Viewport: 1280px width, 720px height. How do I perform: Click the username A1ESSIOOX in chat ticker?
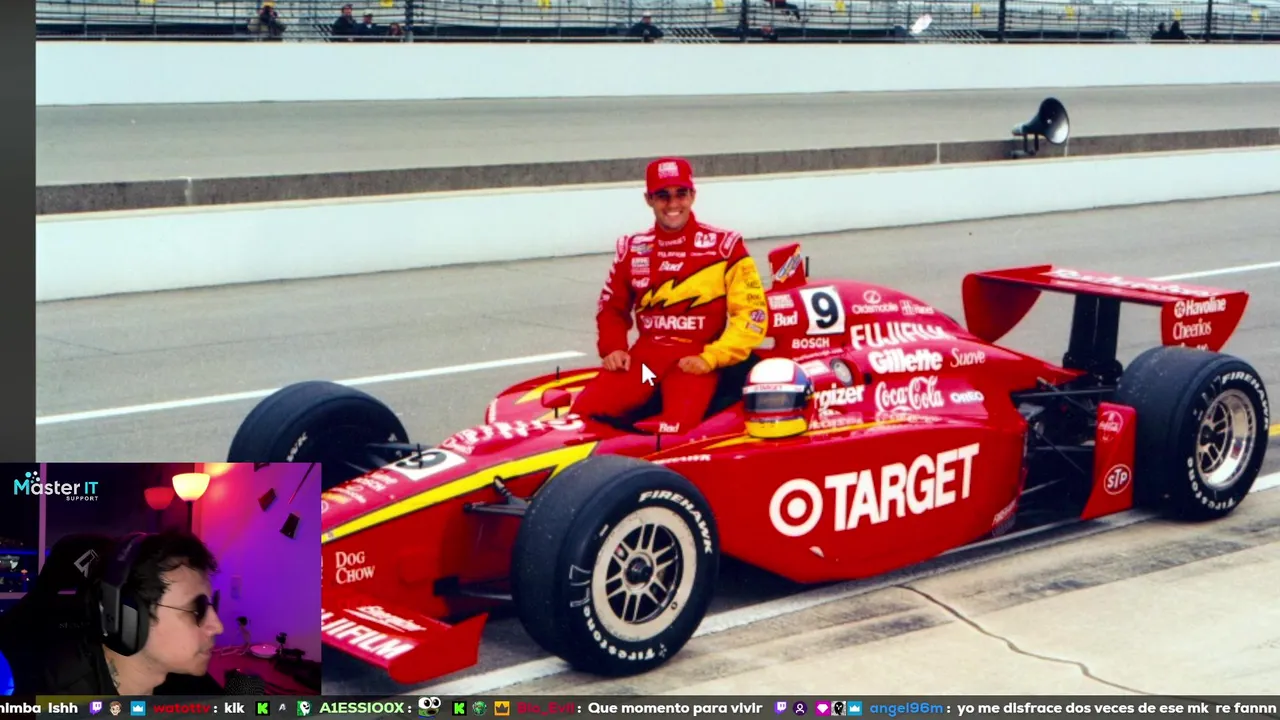[361, 708]
